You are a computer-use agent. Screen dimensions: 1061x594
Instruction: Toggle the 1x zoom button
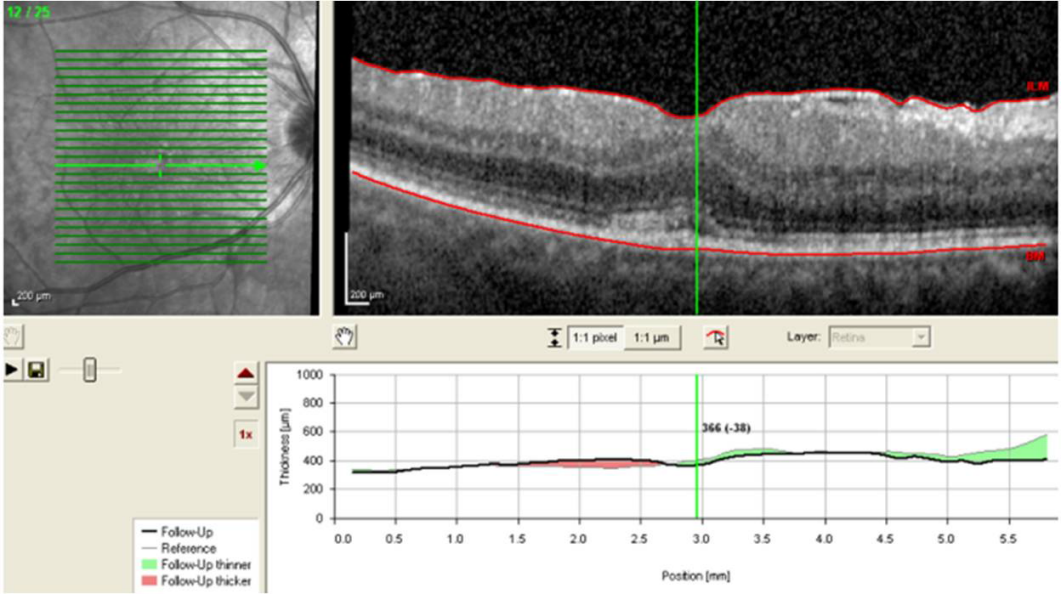246,435
